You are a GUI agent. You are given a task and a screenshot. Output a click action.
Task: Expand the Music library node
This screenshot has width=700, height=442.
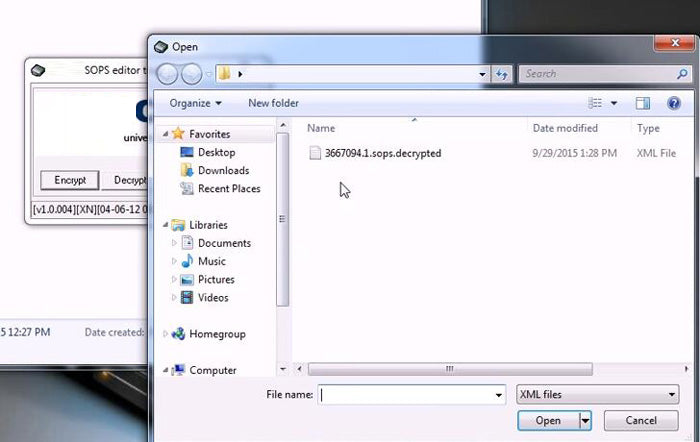click(x=174, y=261)
